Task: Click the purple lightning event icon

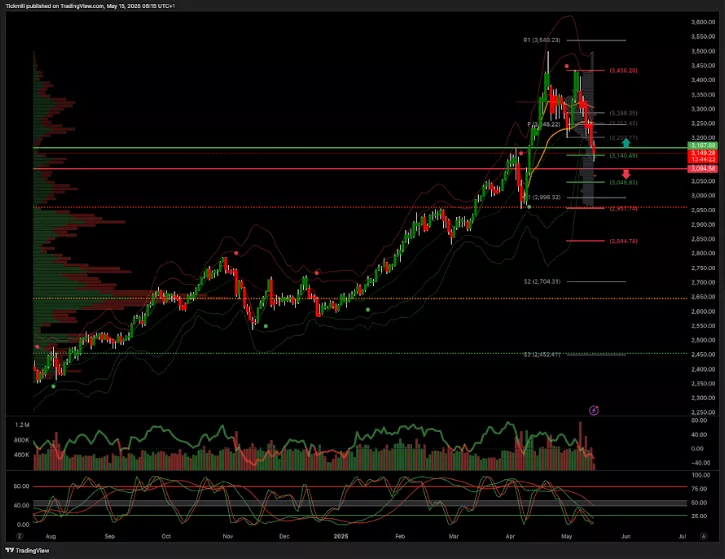Action: click(x=593, y=410)
